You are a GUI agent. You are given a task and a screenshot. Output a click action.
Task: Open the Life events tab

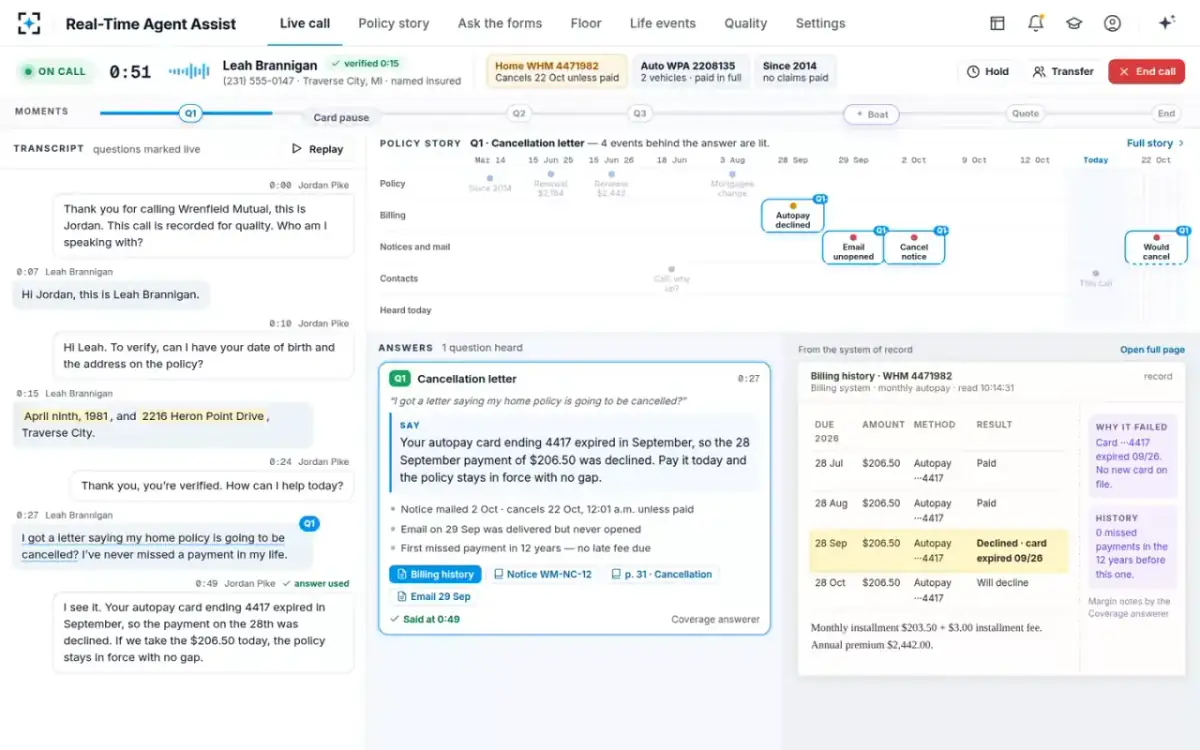click(x=663, y=23)
